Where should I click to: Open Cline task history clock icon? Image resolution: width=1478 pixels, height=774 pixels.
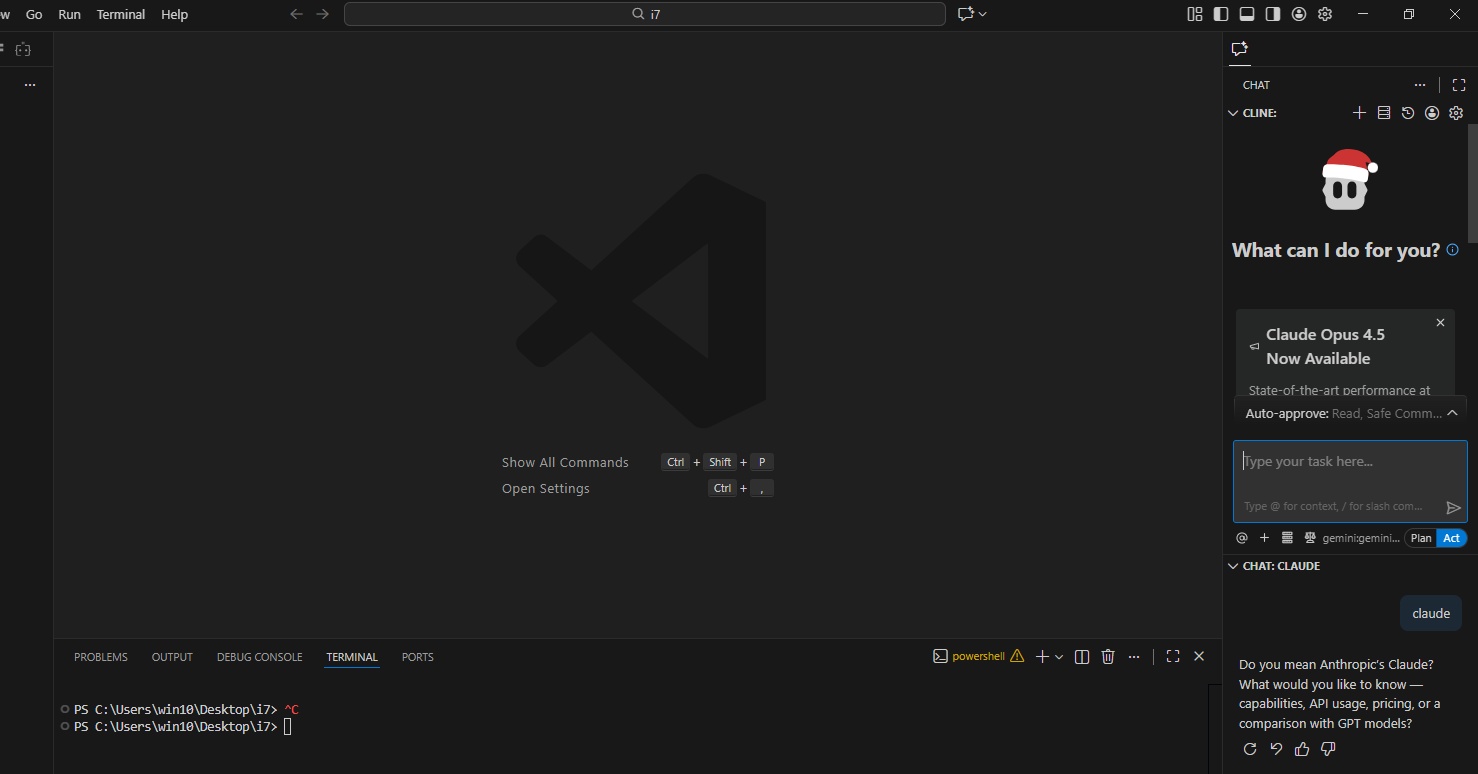point(1408,113)
